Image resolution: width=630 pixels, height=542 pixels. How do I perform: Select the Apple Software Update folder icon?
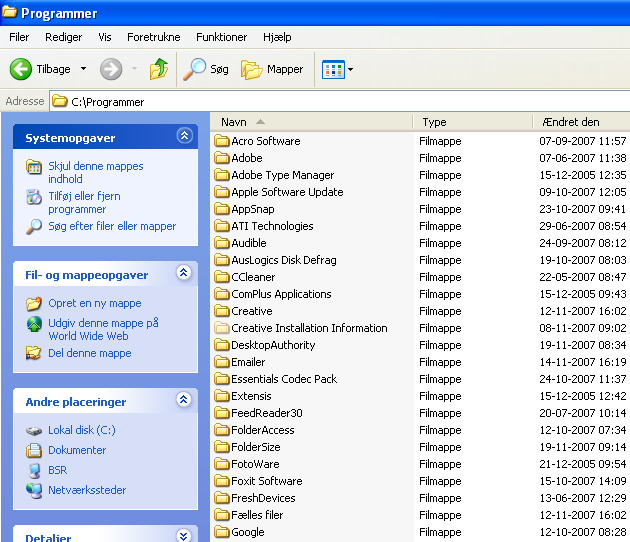221,192
